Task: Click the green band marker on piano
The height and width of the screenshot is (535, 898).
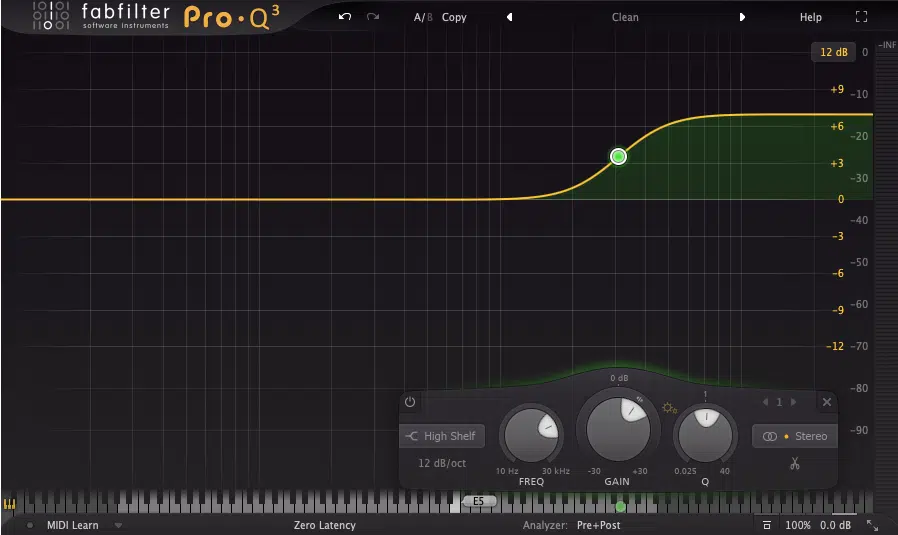Action: [x=620, y=506]
